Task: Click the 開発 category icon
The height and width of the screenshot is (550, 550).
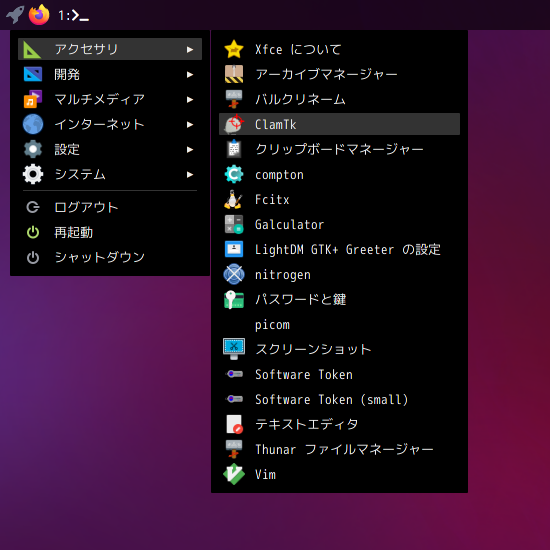Action: [x=33, y=74]
